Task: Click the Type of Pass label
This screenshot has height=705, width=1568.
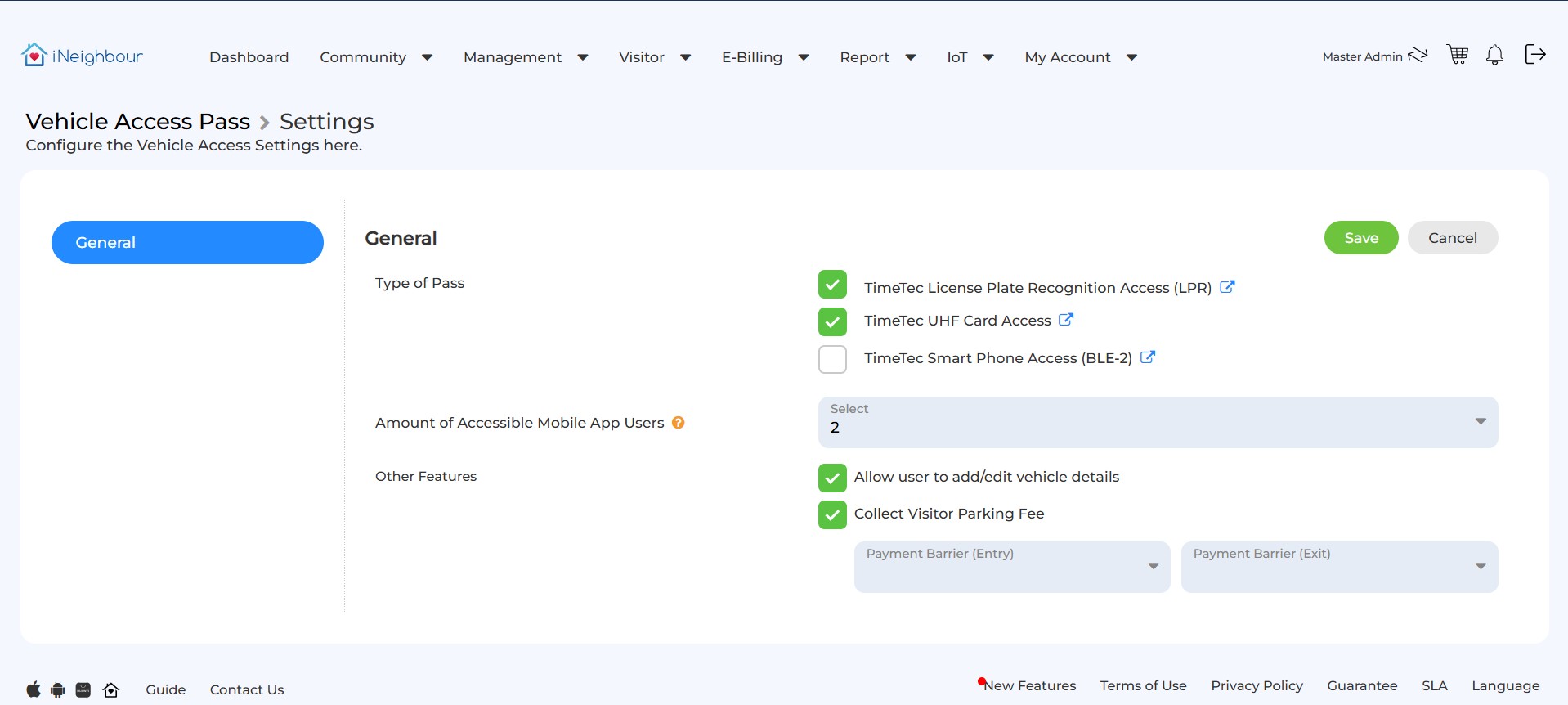Action: (x=419, y=283)
